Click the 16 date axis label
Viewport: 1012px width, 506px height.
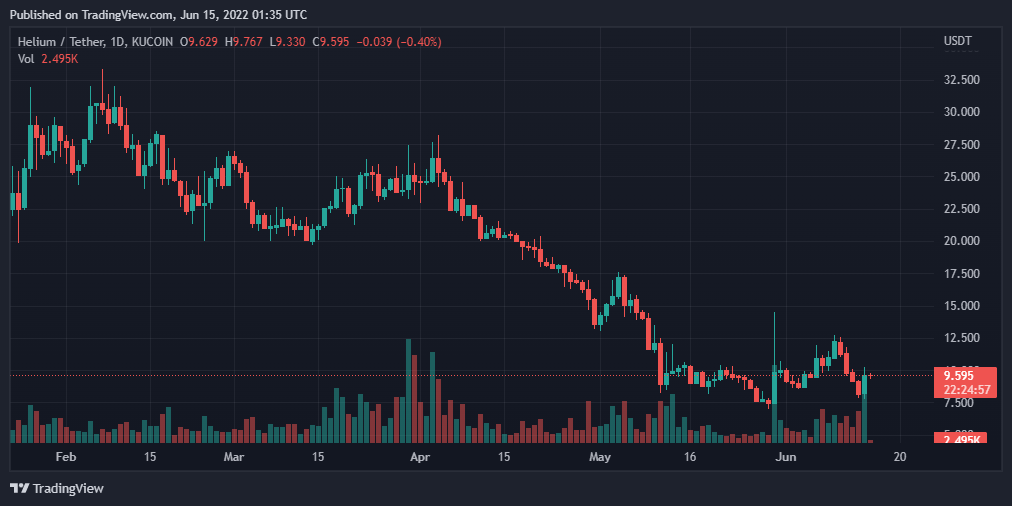[690, 457]
